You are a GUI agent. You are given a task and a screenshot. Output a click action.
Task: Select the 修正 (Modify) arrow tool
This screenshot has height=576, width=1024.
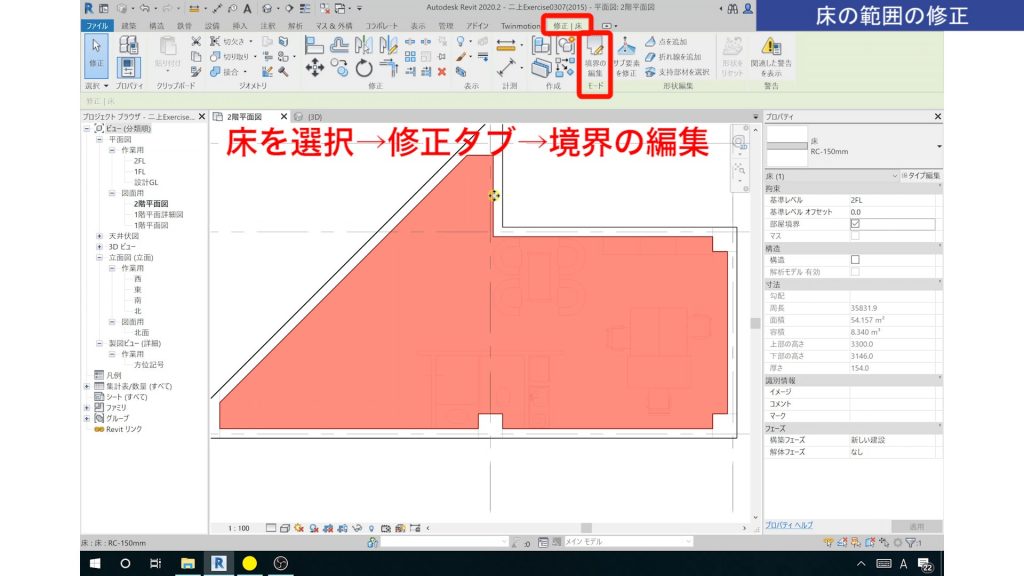point(97,50)
